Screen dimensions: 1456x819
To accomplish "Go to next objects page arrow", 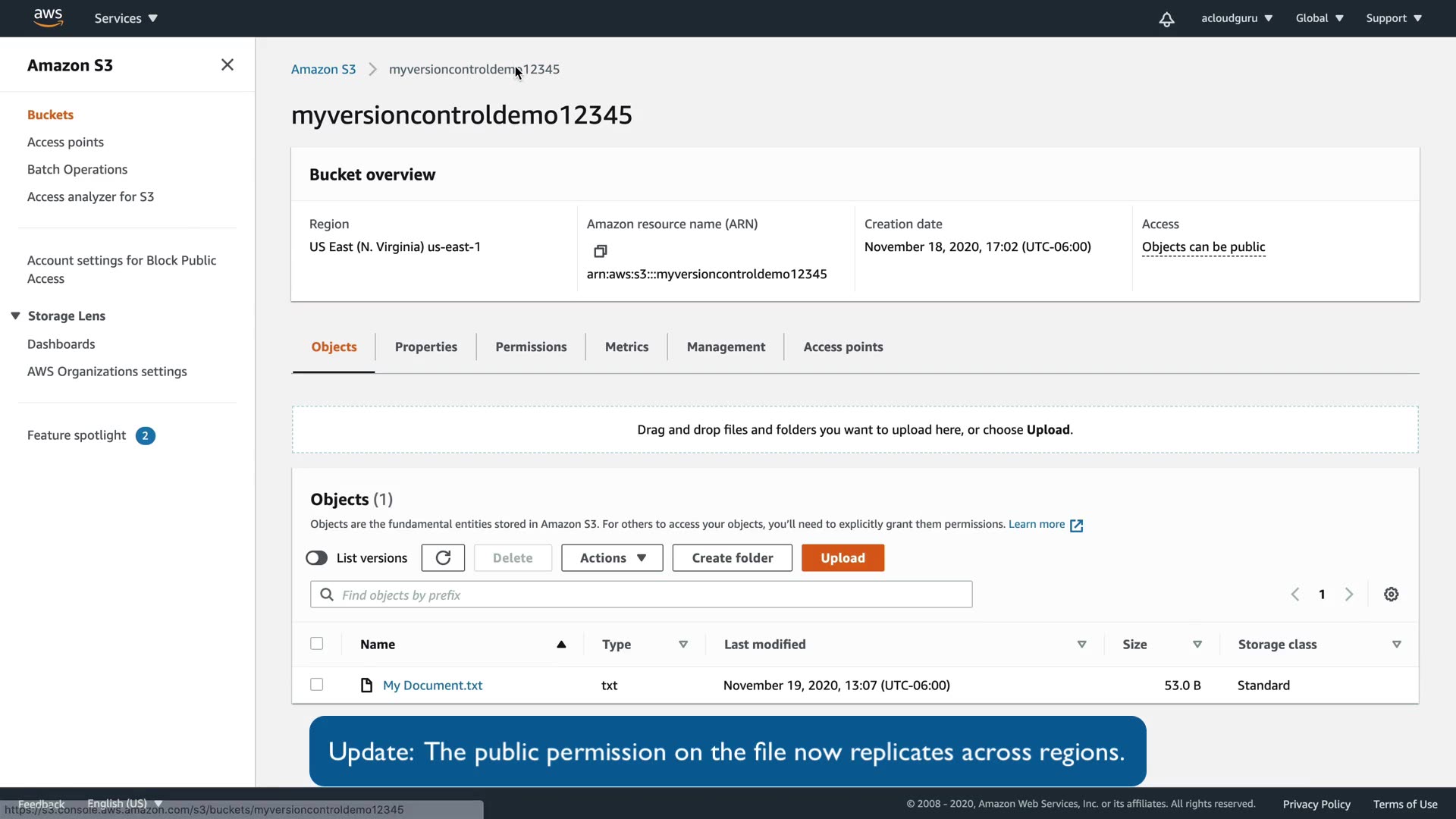I will (x=1349, y=595).
